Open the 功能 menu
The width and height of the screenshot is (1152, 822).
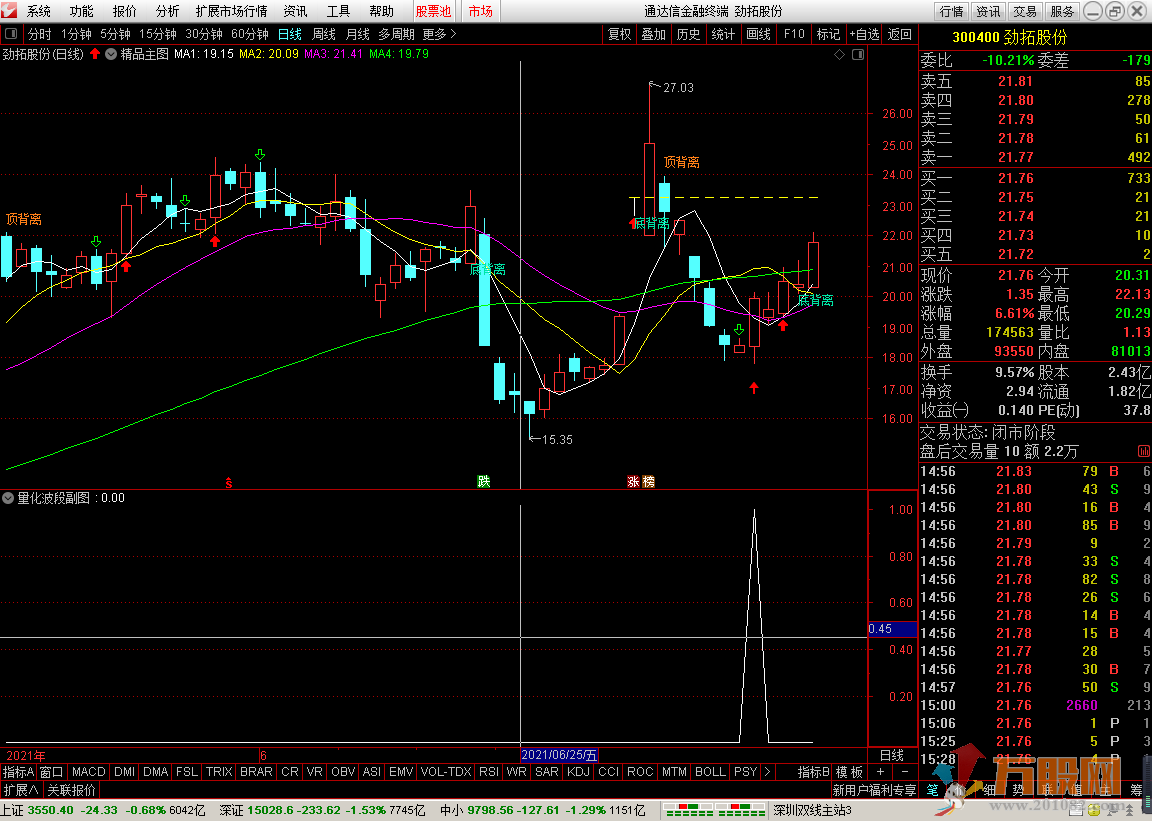pos(82,11)
